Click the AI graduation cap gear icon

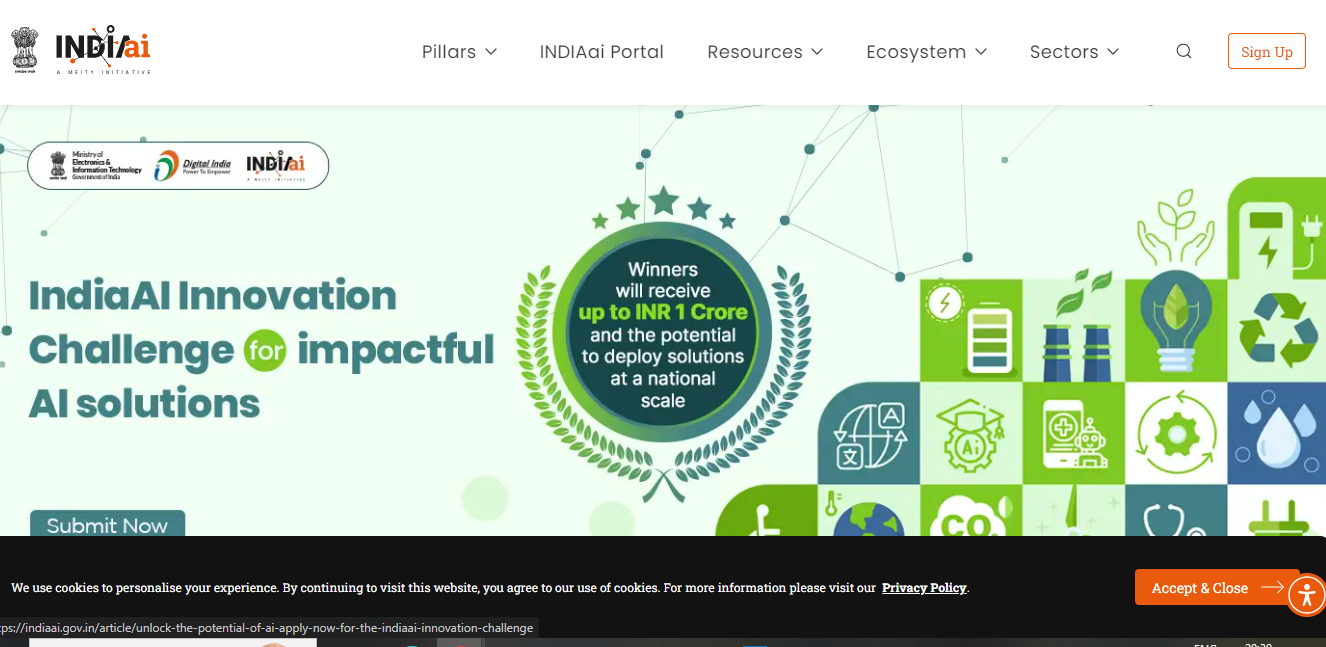[x=970, y=434]
